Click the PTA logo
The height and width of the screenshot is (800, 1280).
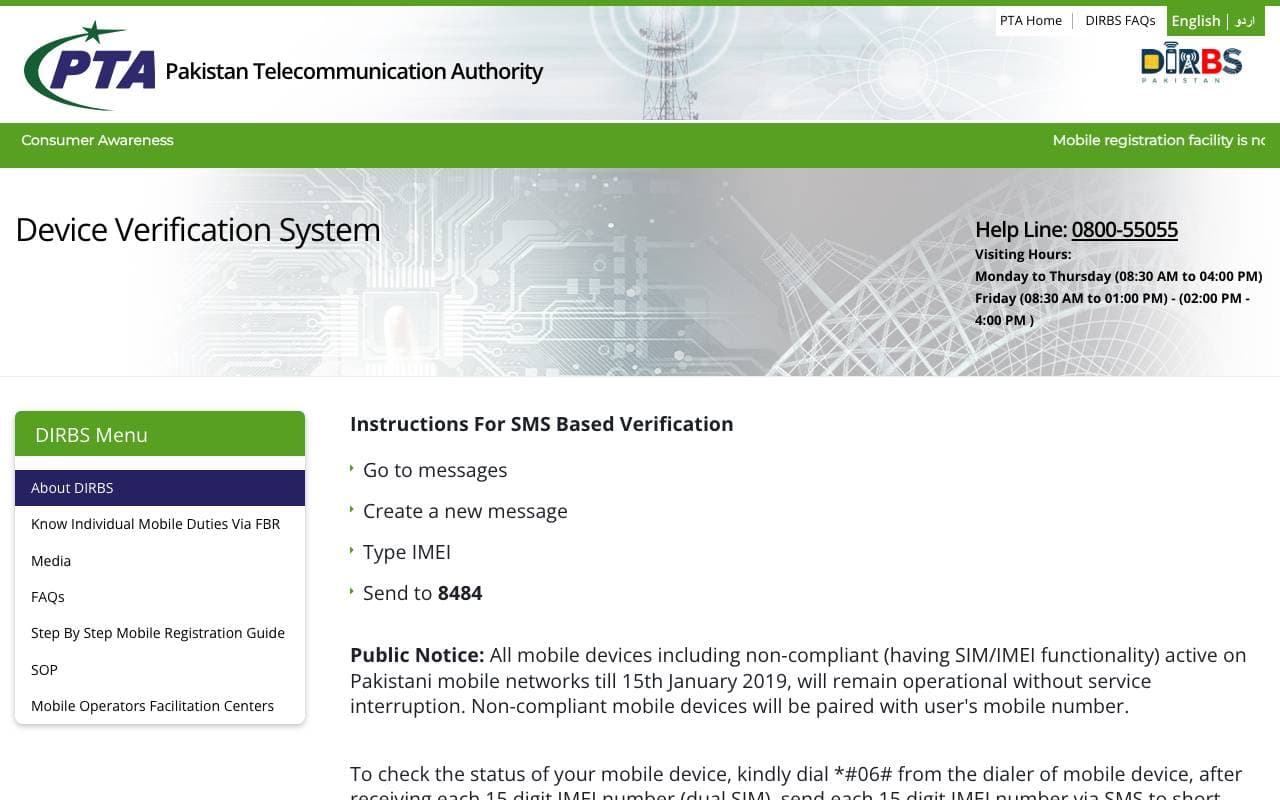90,66
